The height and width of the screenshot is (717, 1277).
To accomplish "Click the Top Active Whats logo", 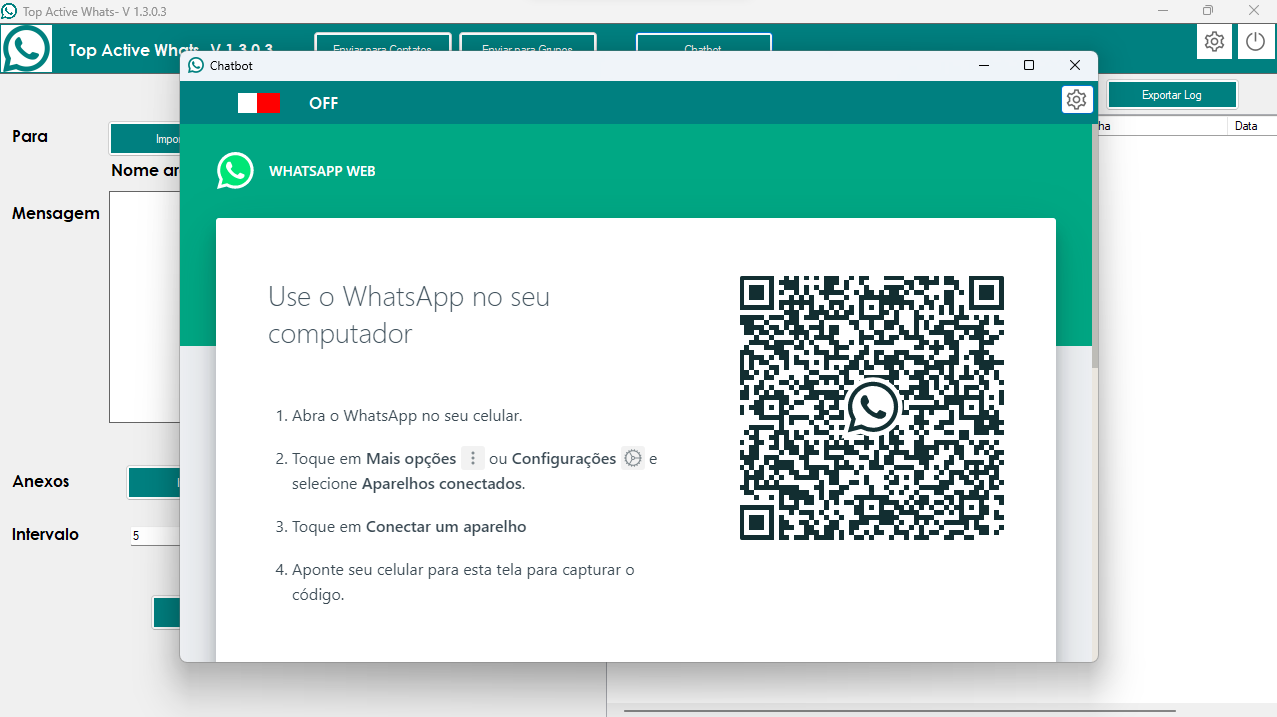I will coord(26,48).
